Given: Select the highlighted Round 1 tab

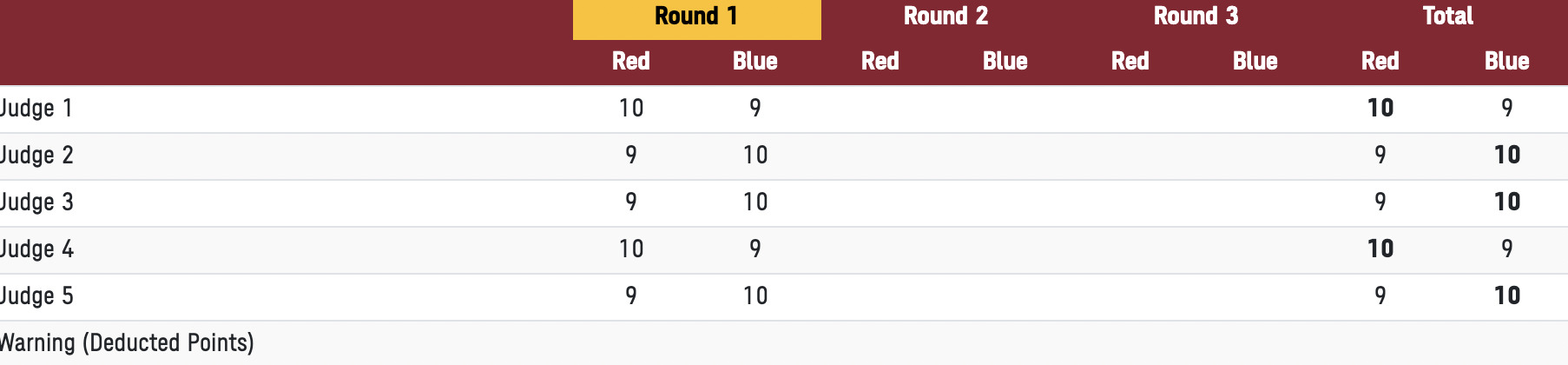Looking at the screenshot, I should pyautogui.click(x=696, y=17).
